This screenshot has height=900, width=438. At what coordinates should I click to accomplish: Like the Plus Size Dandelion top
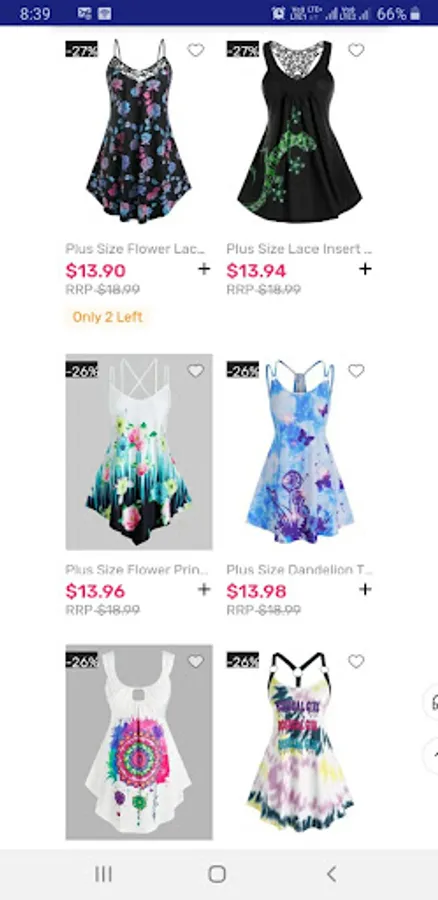pyautogui.click(x=356, y=371)
